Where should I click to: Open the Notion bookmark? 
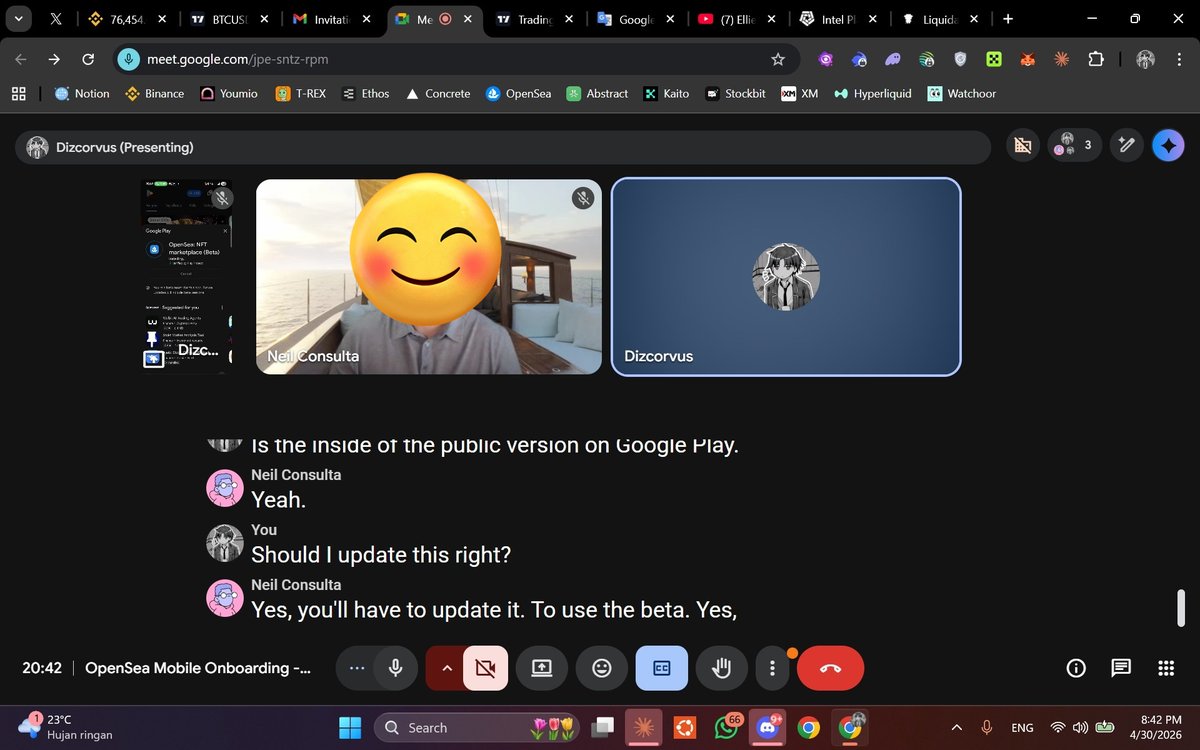click(81, 93)
